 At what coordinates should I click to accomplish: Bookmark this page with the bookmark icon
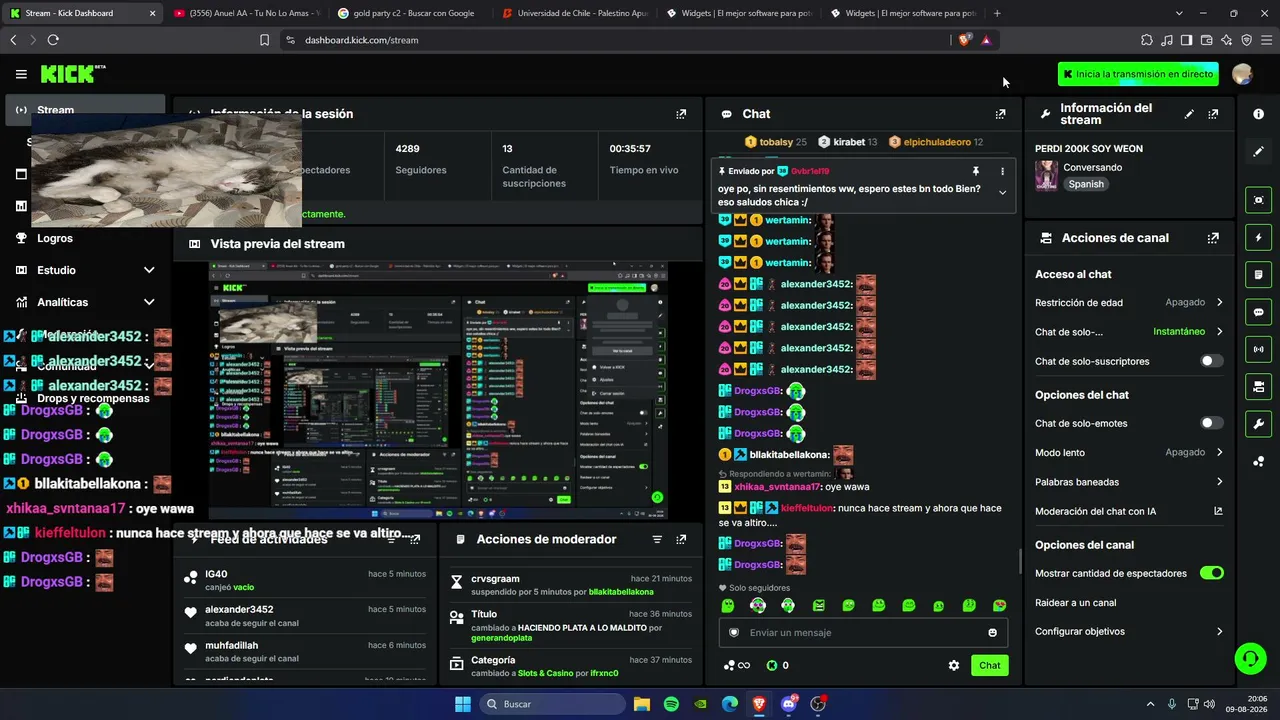pos(264,40)
